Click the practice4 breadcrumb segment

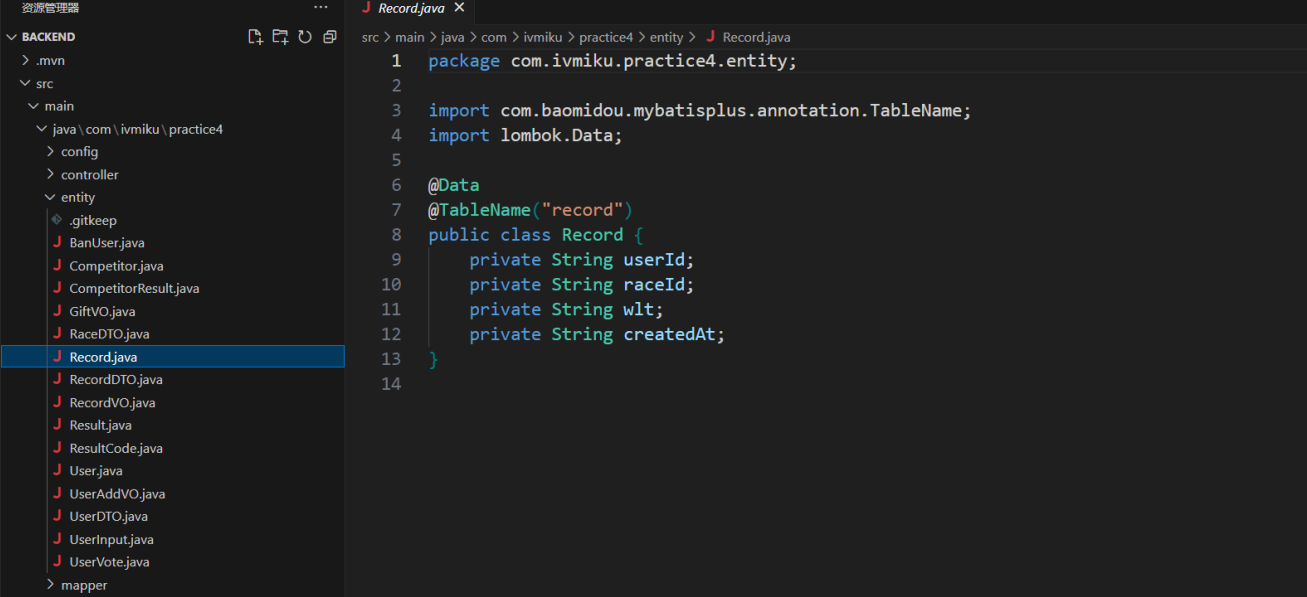tap(605, 37)
